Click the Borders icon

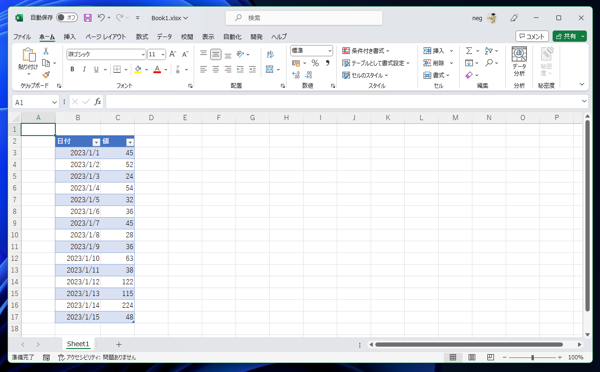117,69
